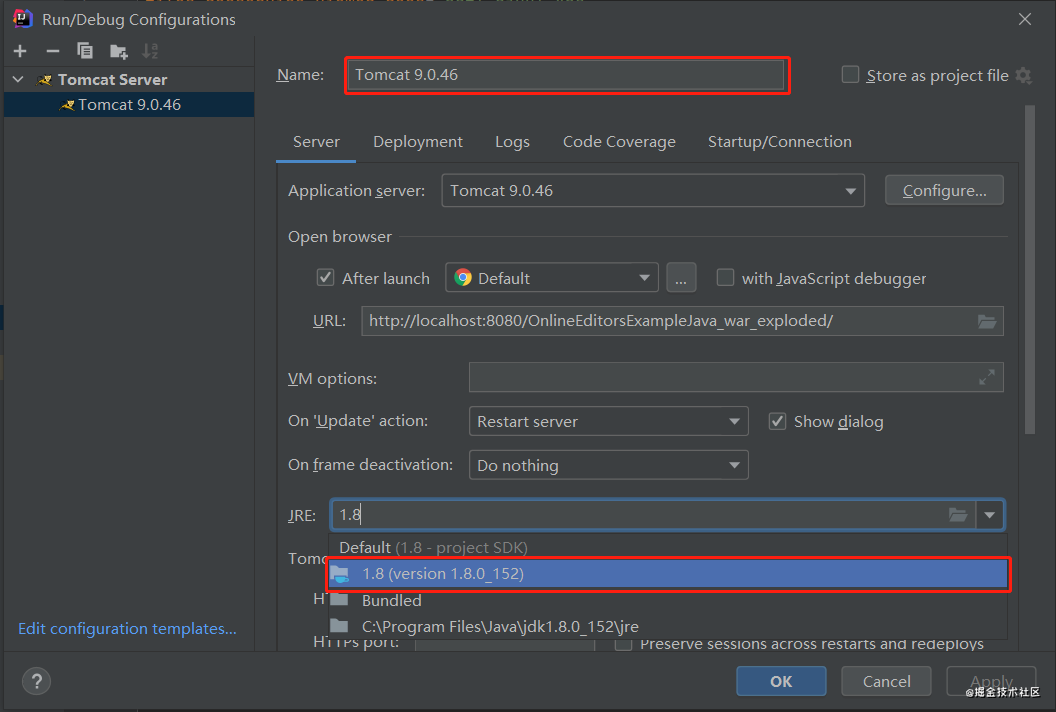Select Tomcat 9.0.46 configuration in tree
The height and width of the screenshot is (712, 1056).
pyautogui.click(x=129, y=104)
